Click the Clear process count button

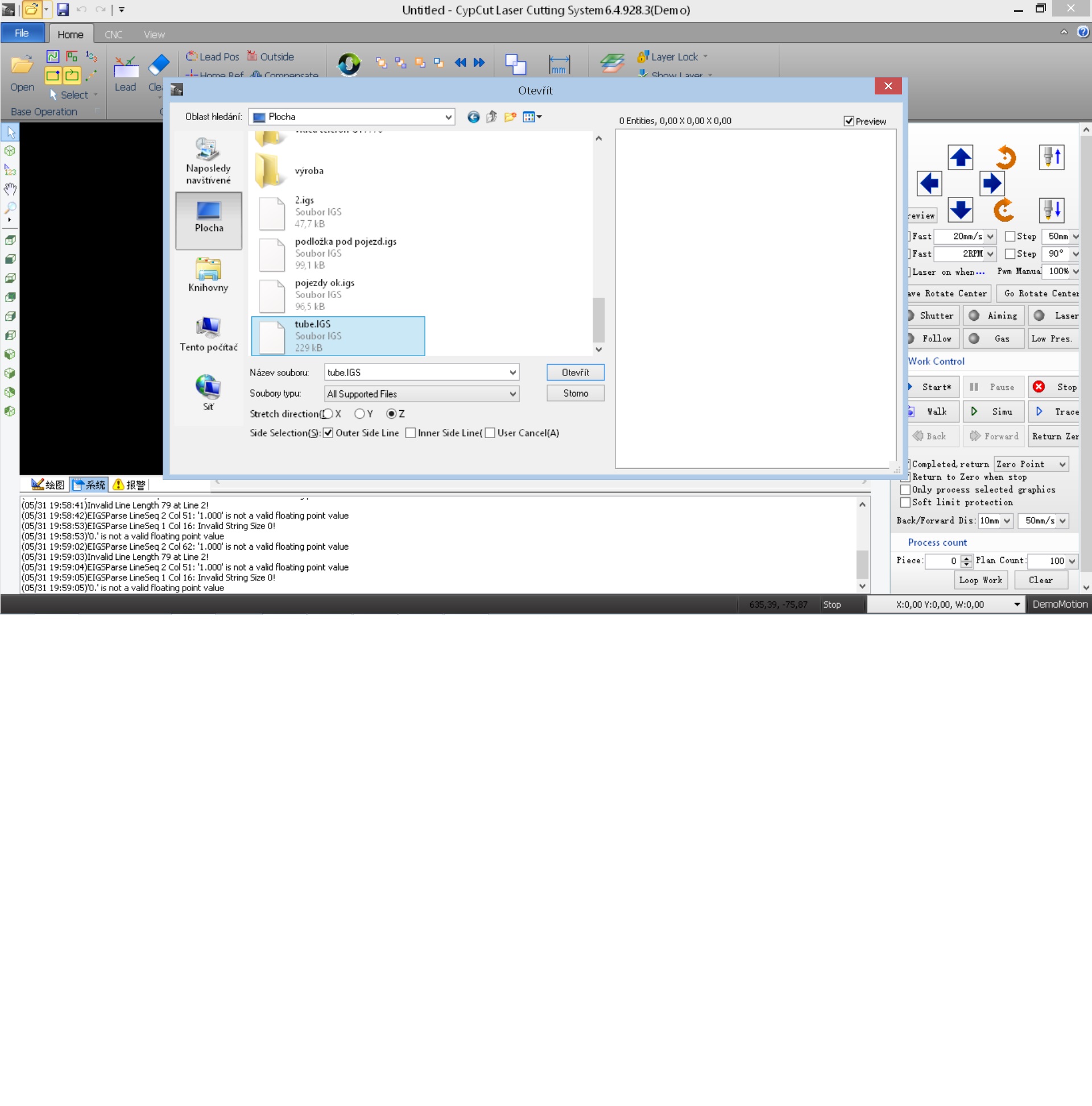coord(1040,580)
